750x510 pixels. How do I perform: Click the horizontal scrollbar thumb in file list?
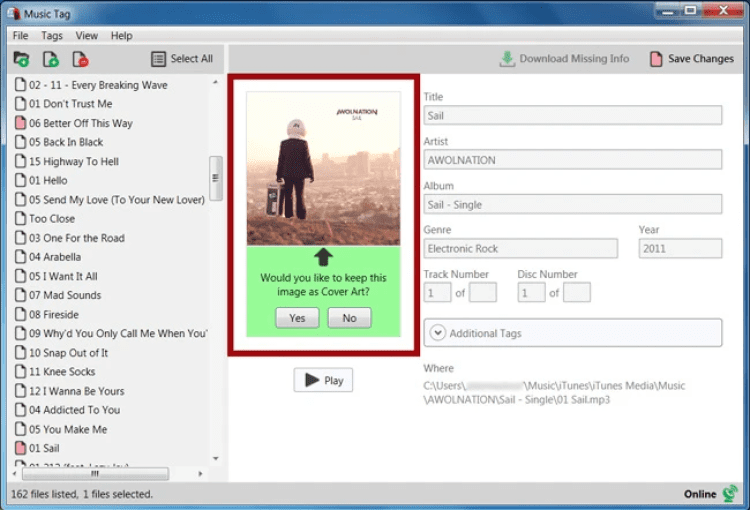coord(95,474)
